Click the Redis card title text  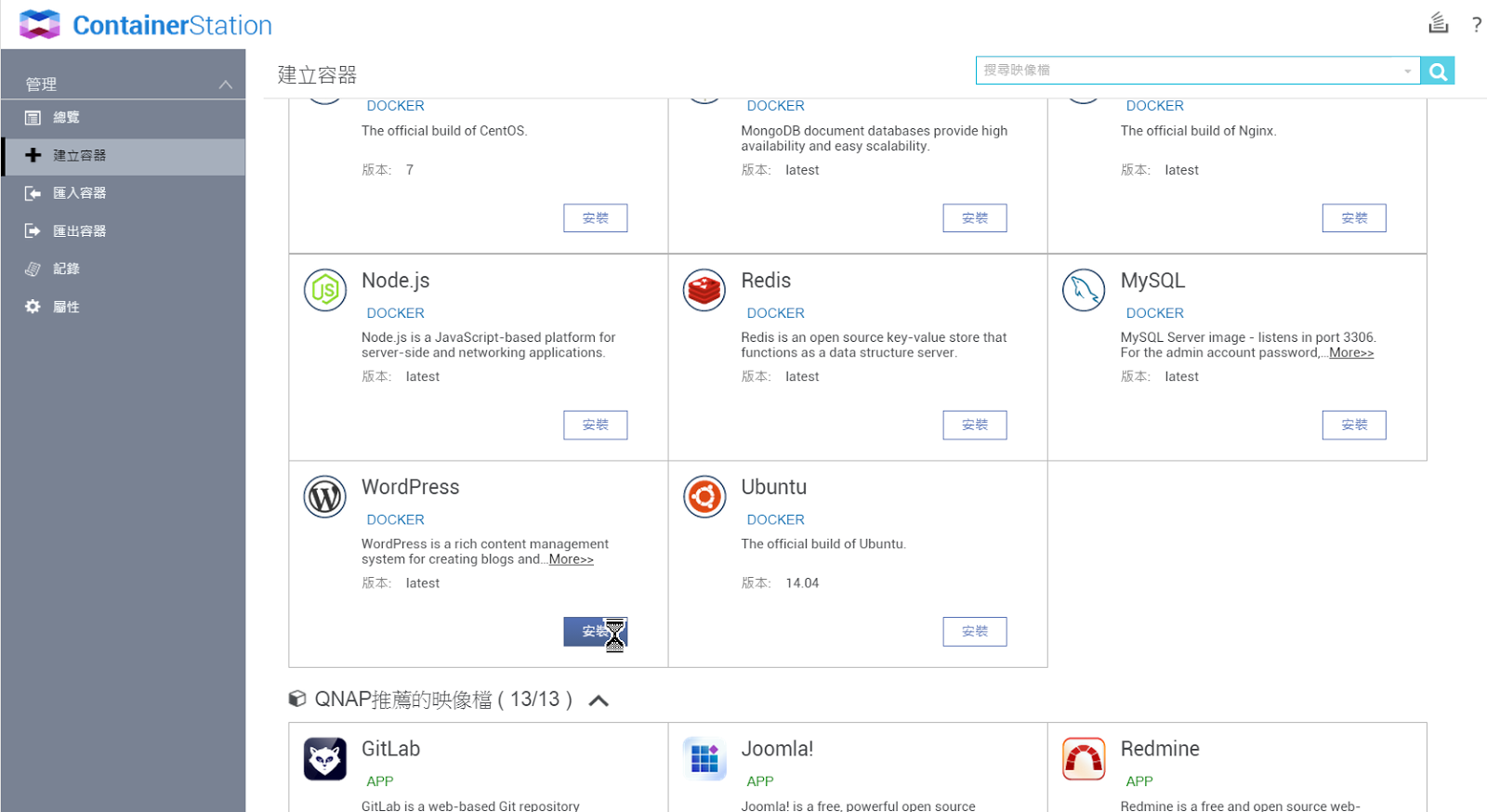(766, 281)
